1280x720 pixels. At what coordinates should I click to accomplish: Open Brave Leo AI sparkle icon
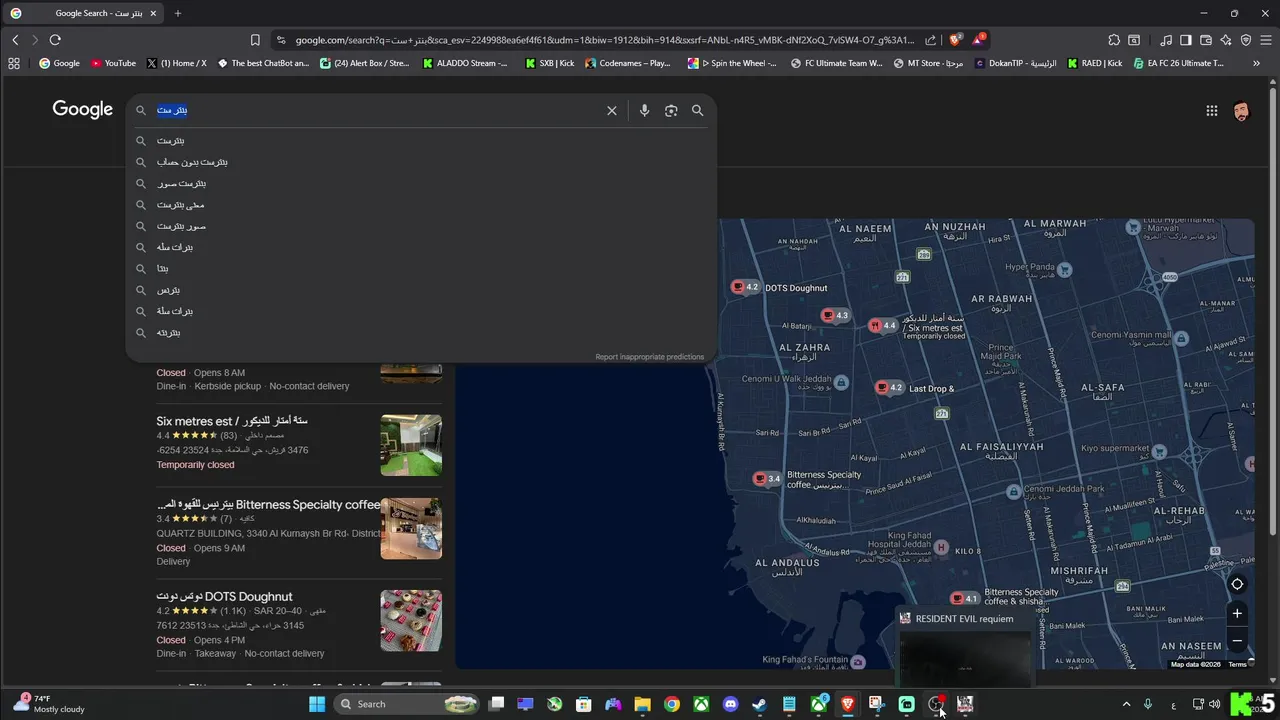[1226, 40]
